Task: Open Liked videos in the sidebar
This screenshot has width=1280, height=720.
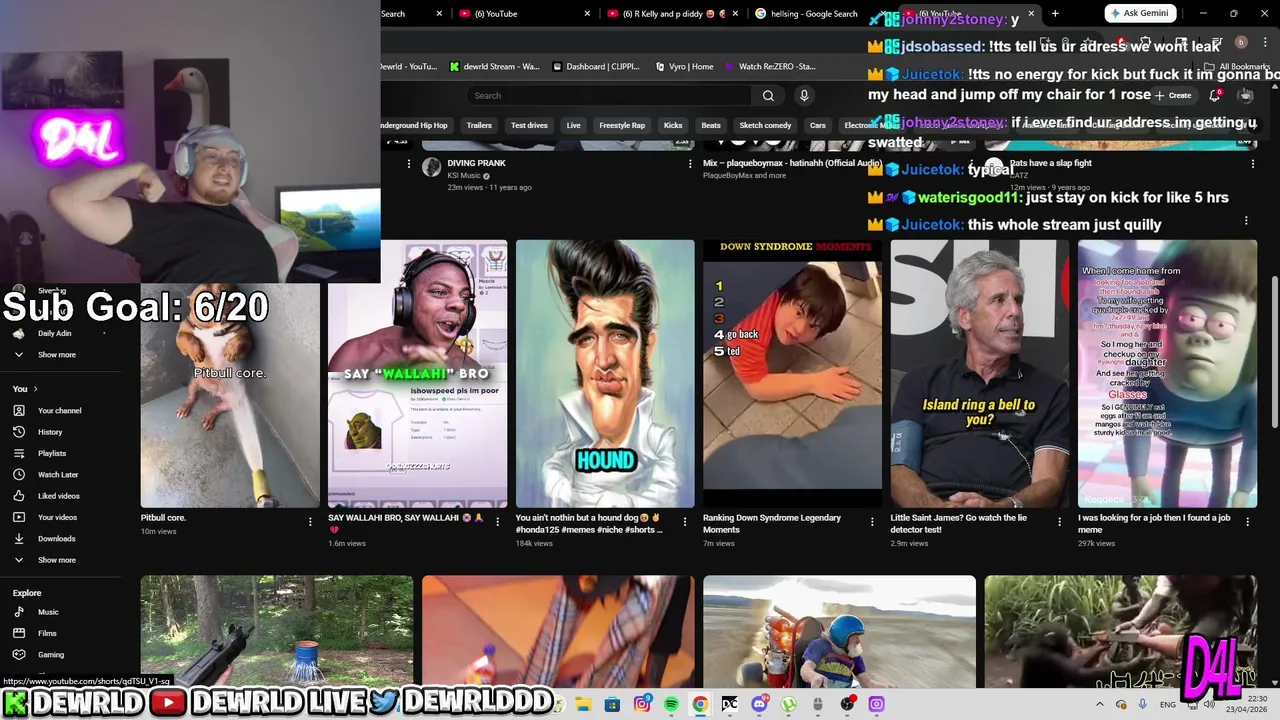Action: click(x=59, y=496)
